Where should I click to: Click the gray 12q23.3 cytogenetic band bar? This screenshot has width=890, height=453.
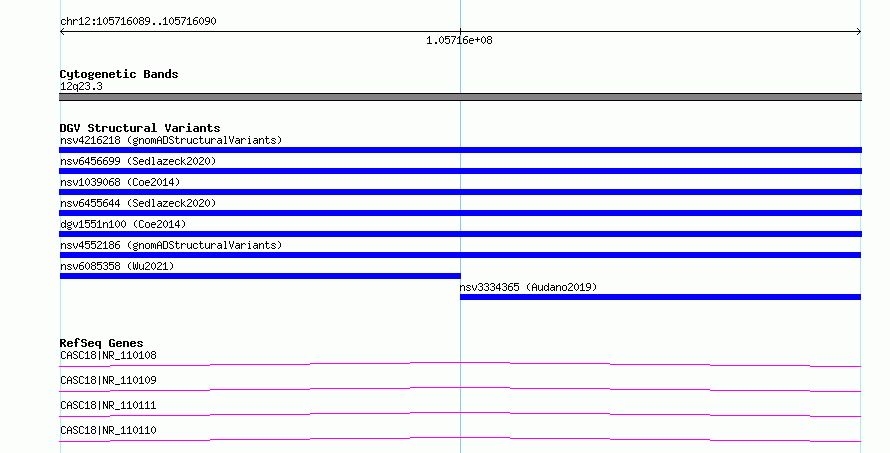pos(460,97)
